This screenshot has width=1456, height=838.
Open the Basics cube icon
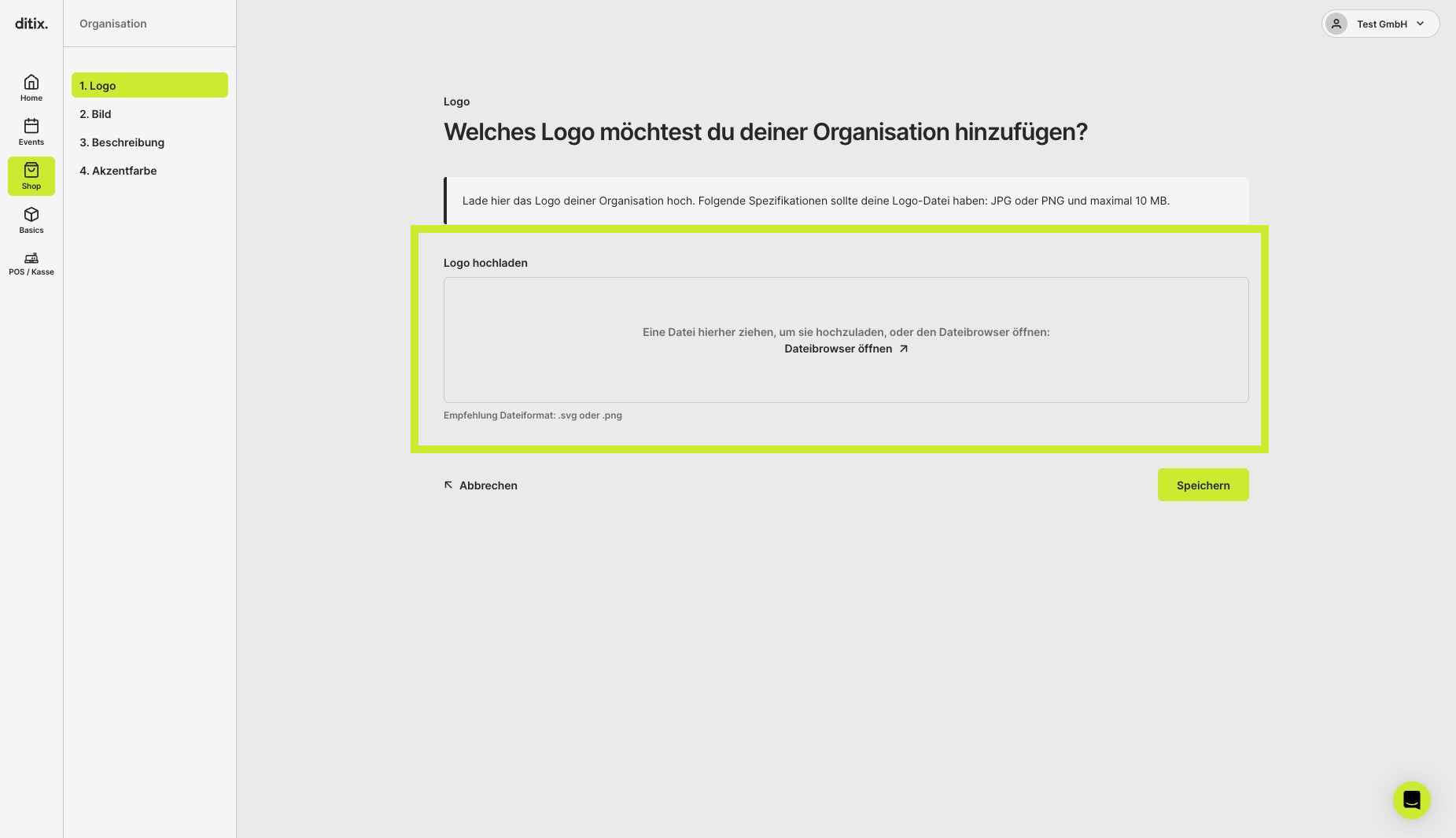click(x=31, y=214)
